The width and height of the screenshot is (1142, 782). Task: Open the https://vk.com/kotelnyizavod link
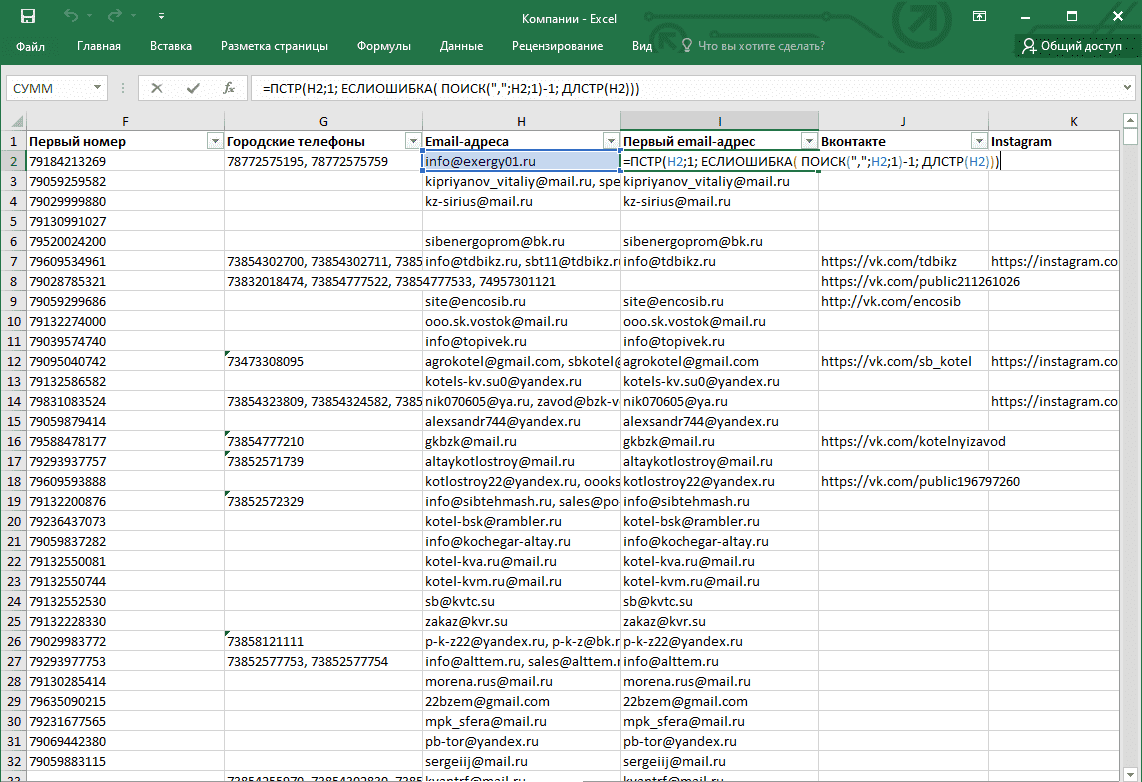coord(913,441)
